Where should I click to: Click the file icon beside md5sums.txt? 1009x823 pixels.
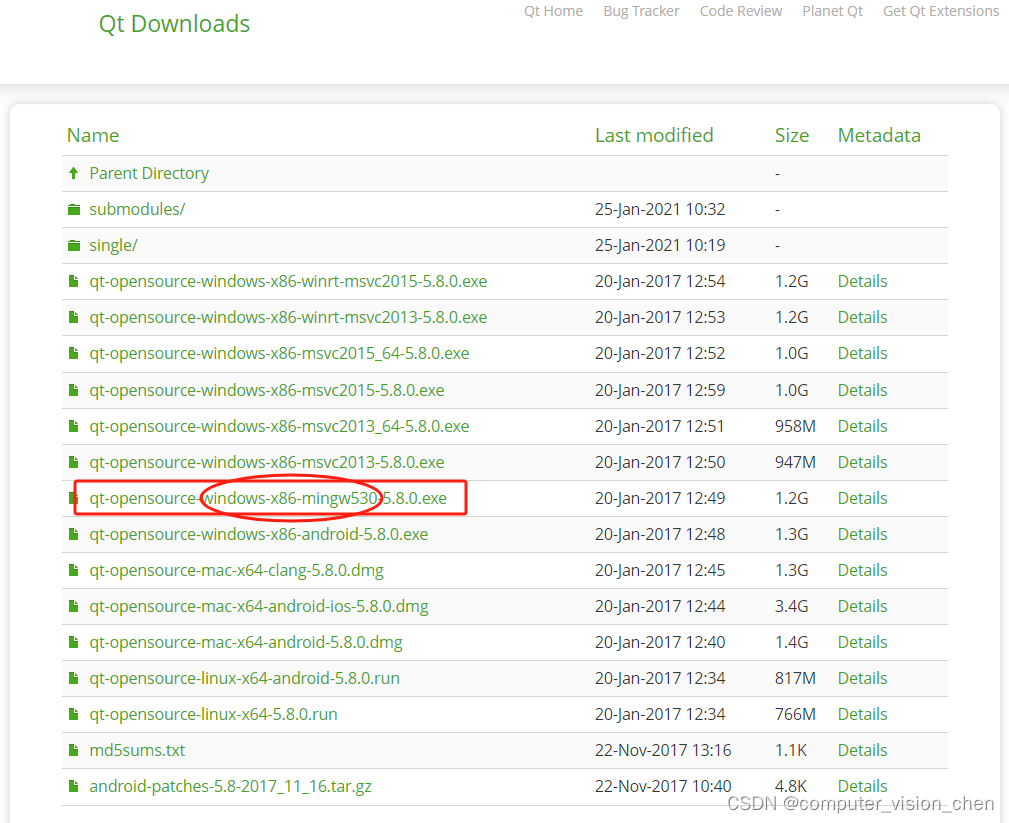tap(74, 749)
